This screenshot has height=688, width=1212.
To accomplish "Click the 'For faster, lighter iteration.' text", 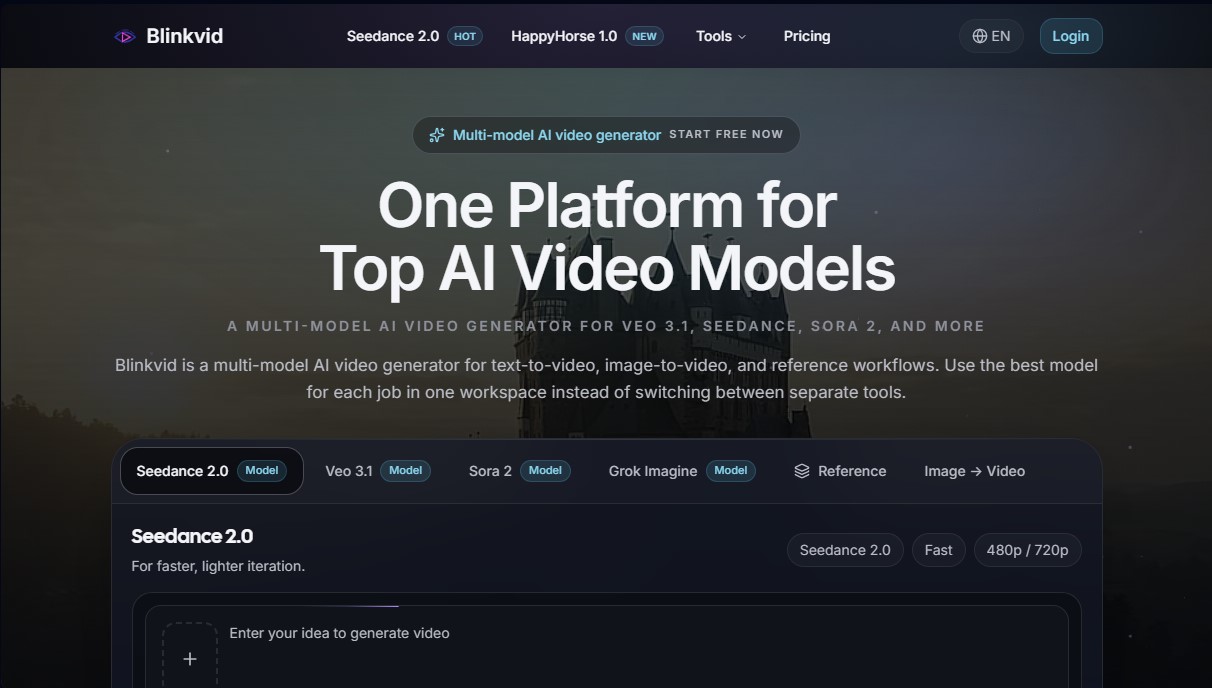I will coord(218,566).
